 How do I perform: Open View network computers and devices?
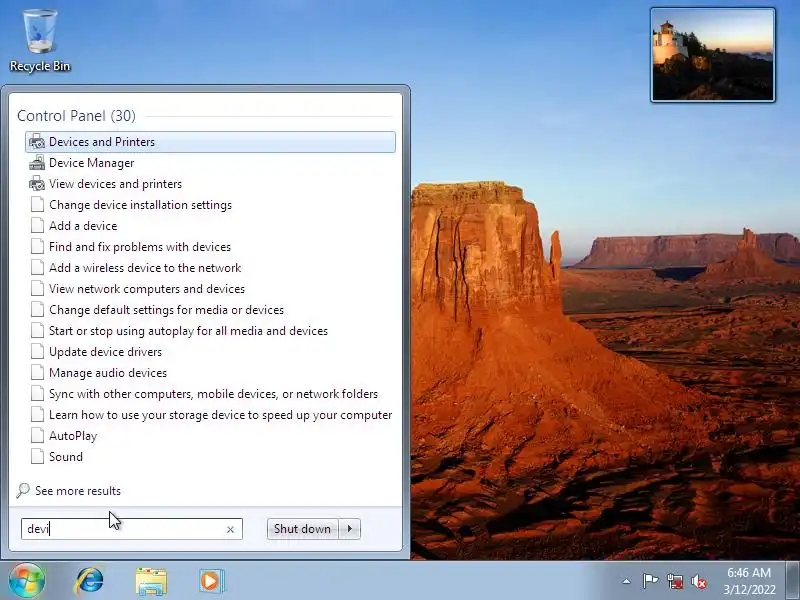pos(210,289)
